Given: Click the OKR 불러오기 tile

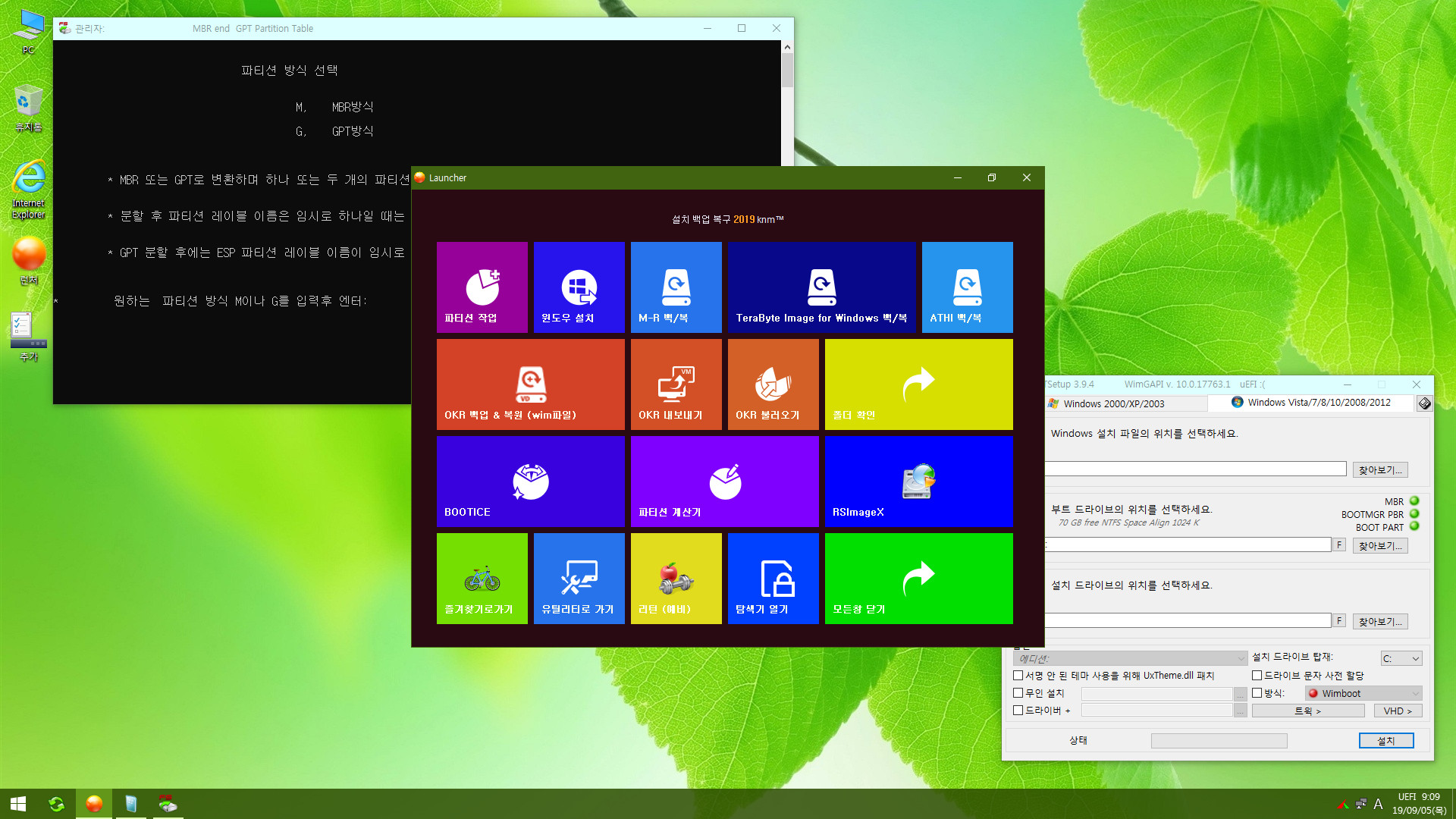Looking at the screenshot, I should (773, 384).
